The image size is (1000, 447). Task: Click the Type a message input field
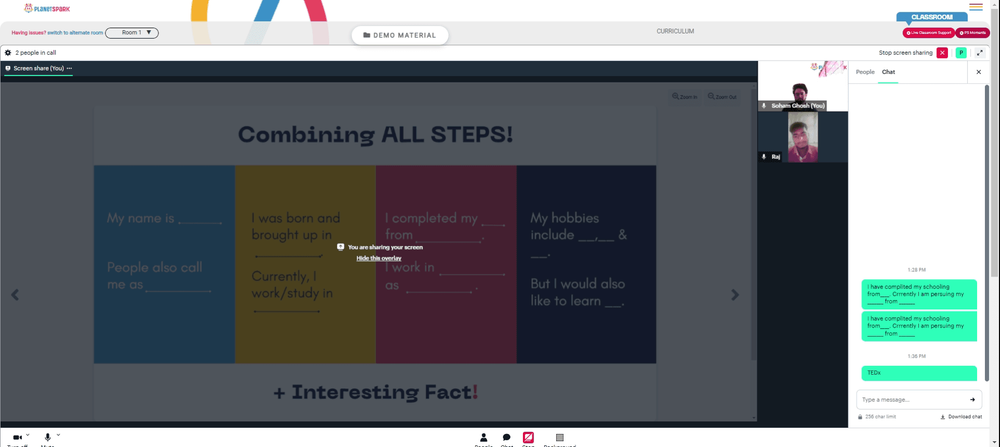[912, 400]
